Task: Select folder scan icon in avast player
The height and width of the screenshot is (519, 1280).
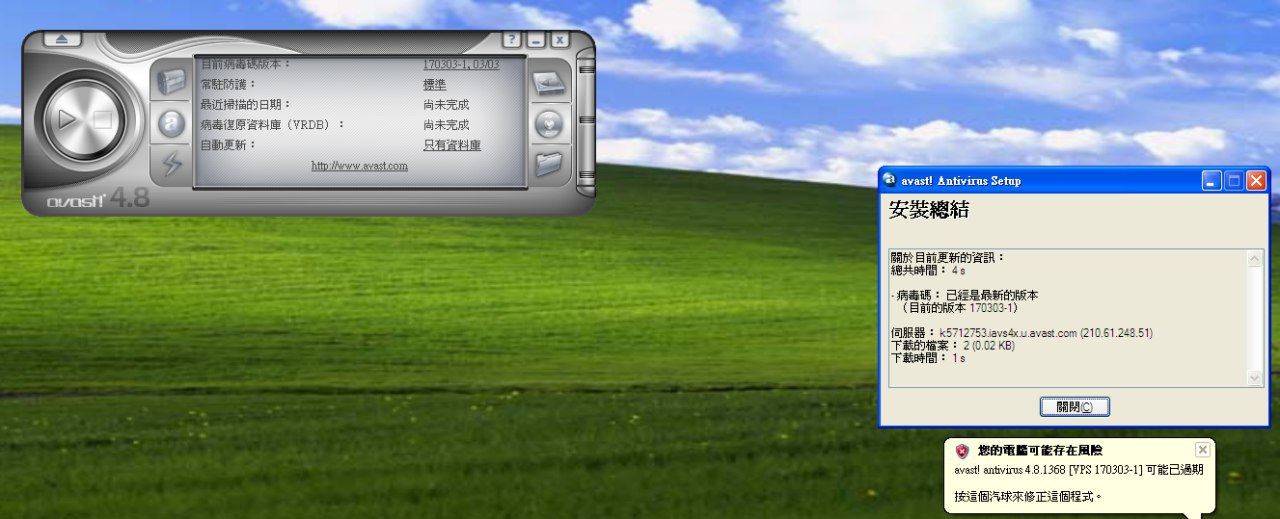Action: click(x=549, y=164)
